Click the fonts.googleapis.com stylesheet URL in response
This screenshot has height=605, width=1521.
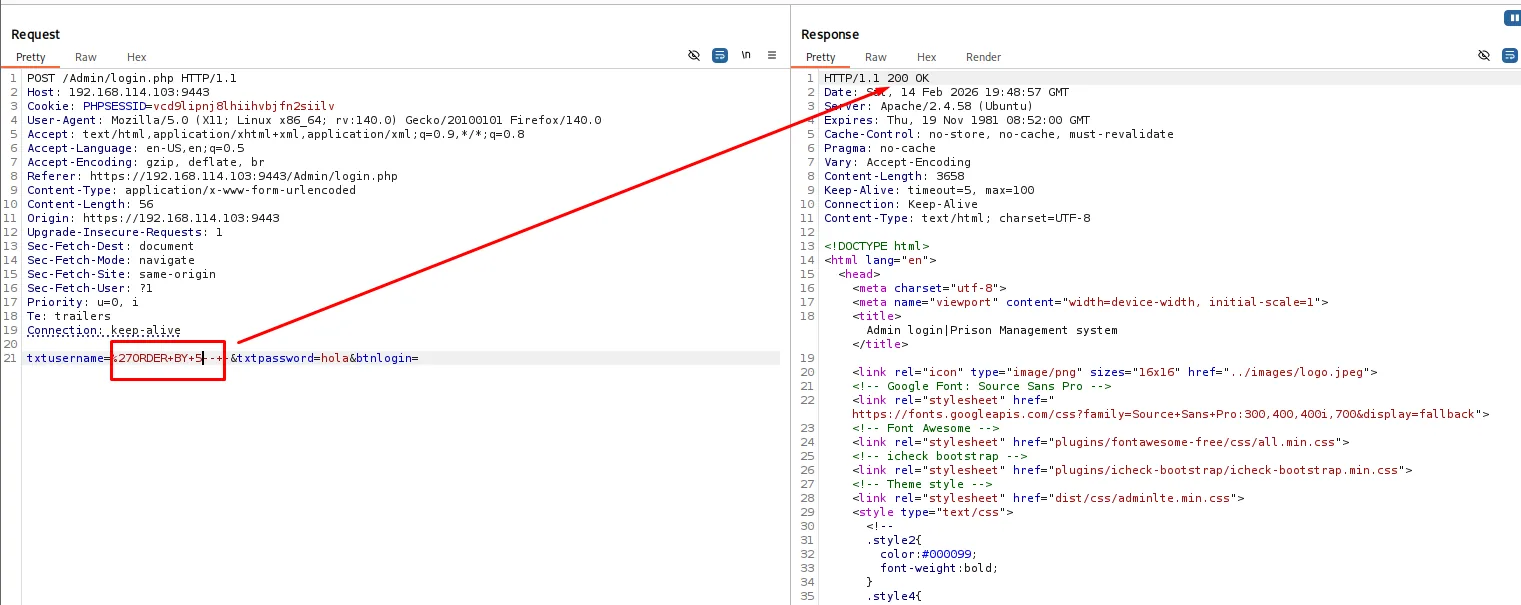tap(1167, 414)
